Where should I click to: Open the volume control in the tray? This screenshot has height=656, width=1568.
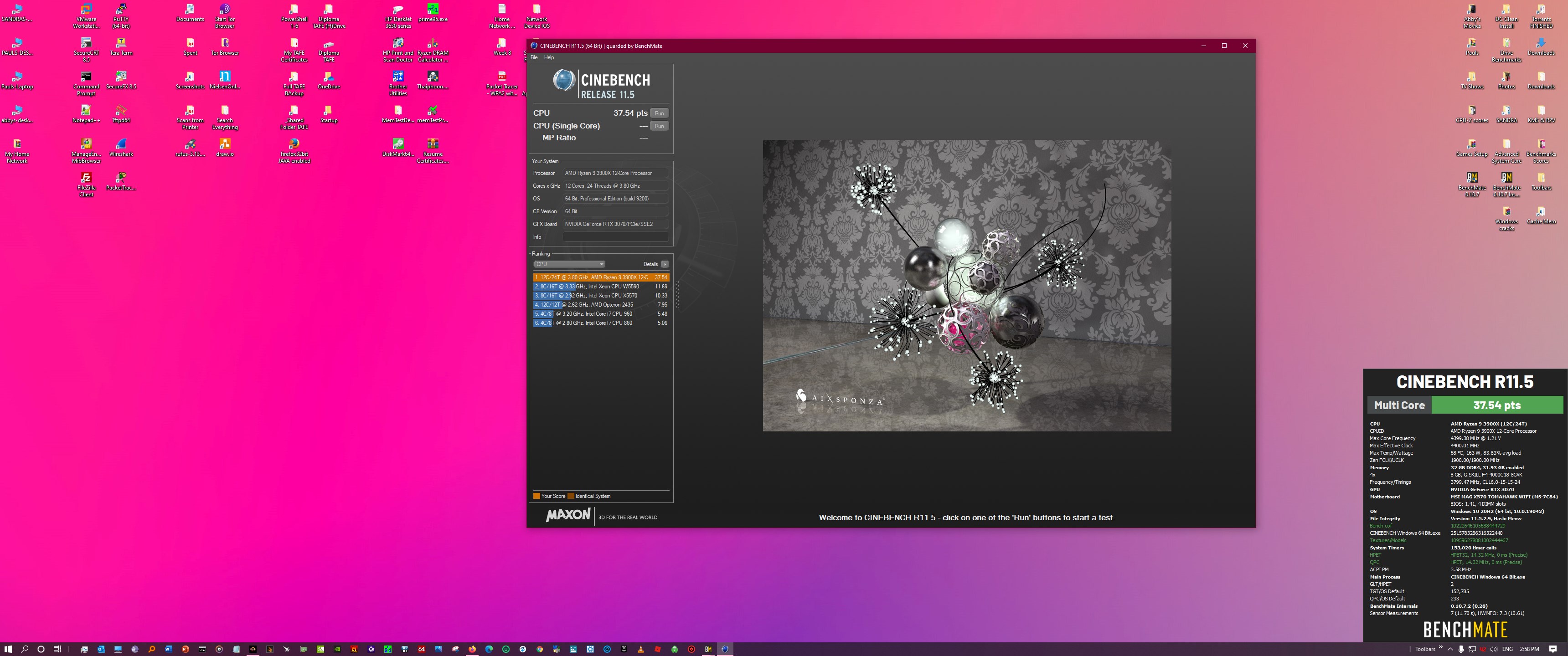[1493, 649]
